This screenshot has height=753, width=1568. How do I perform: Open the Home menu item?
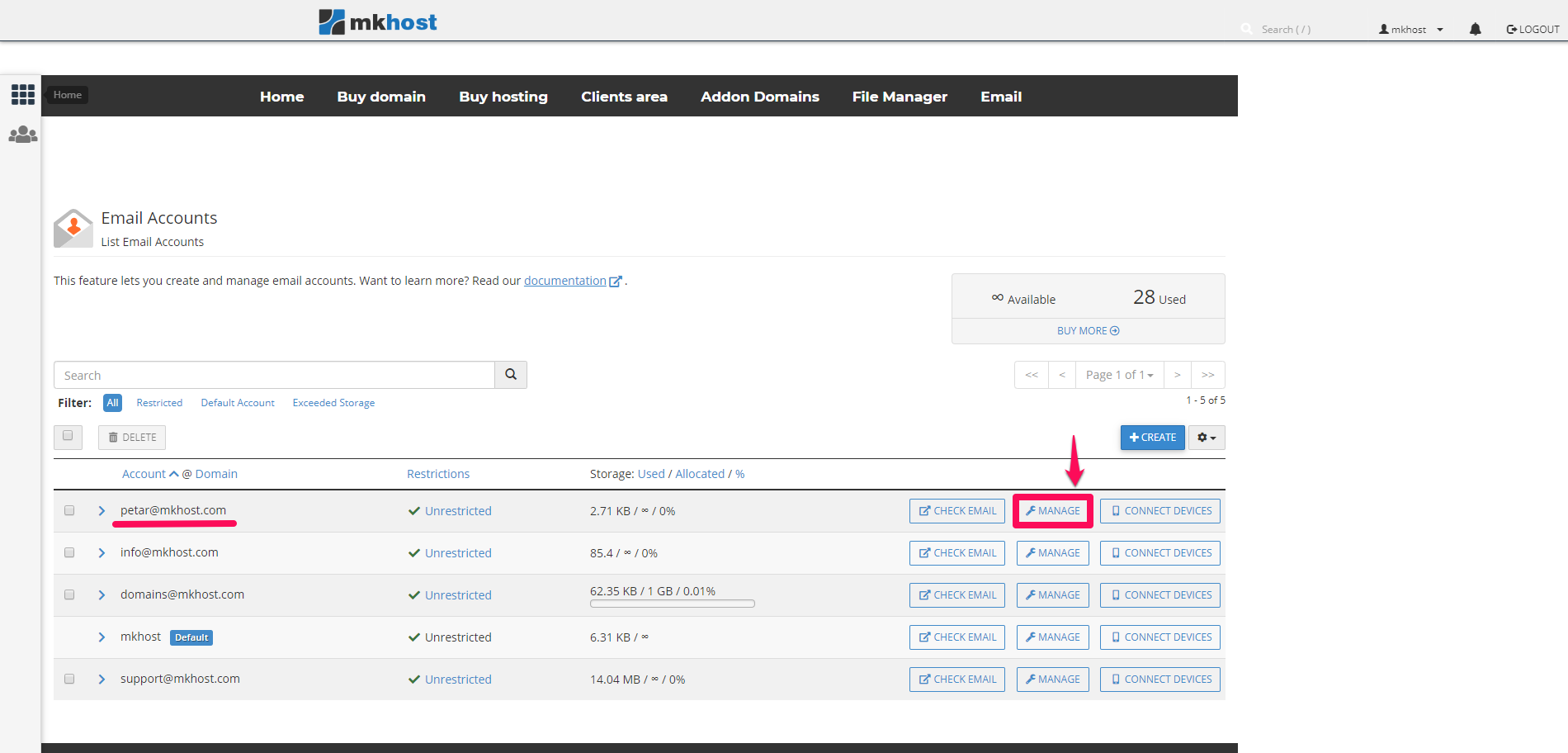click(282, 97)
